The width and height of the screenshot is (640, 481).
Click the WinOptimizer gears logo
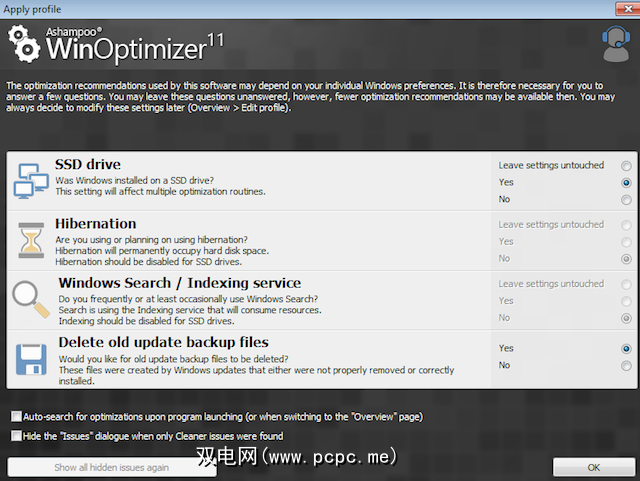pos(24,44)
